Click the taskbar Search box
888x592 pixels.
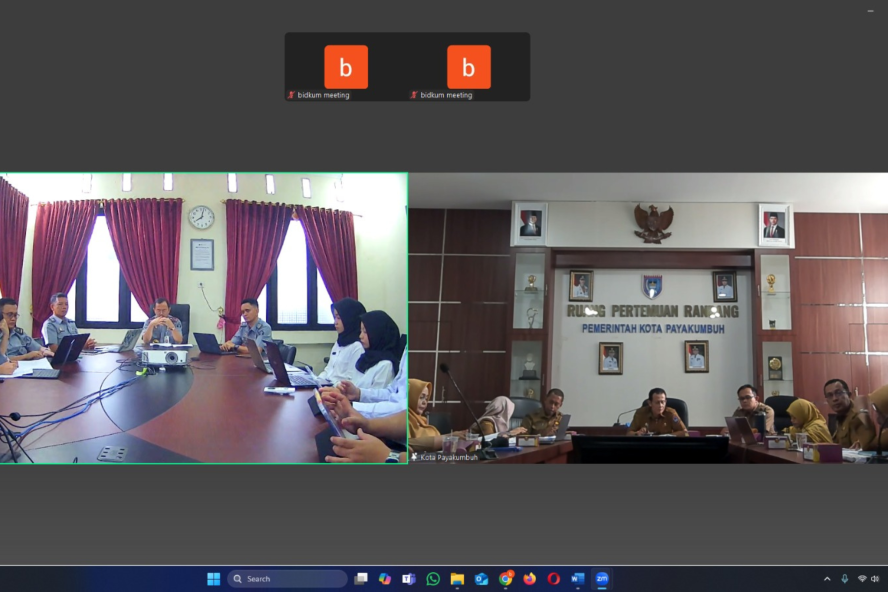pyautogui.click(x=287, y=579)
